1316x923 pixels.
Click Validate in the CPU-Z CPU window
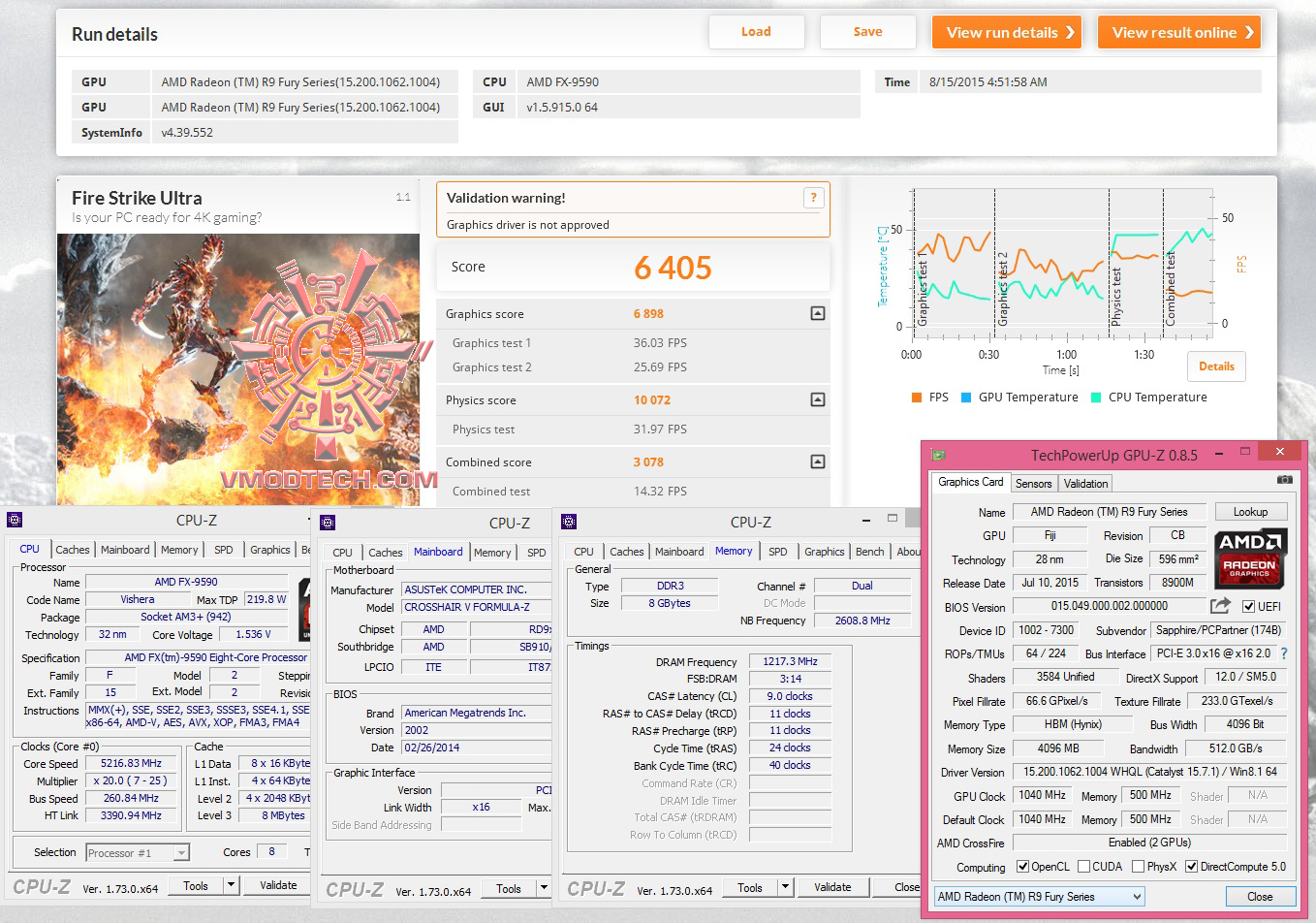coord(278,885)
